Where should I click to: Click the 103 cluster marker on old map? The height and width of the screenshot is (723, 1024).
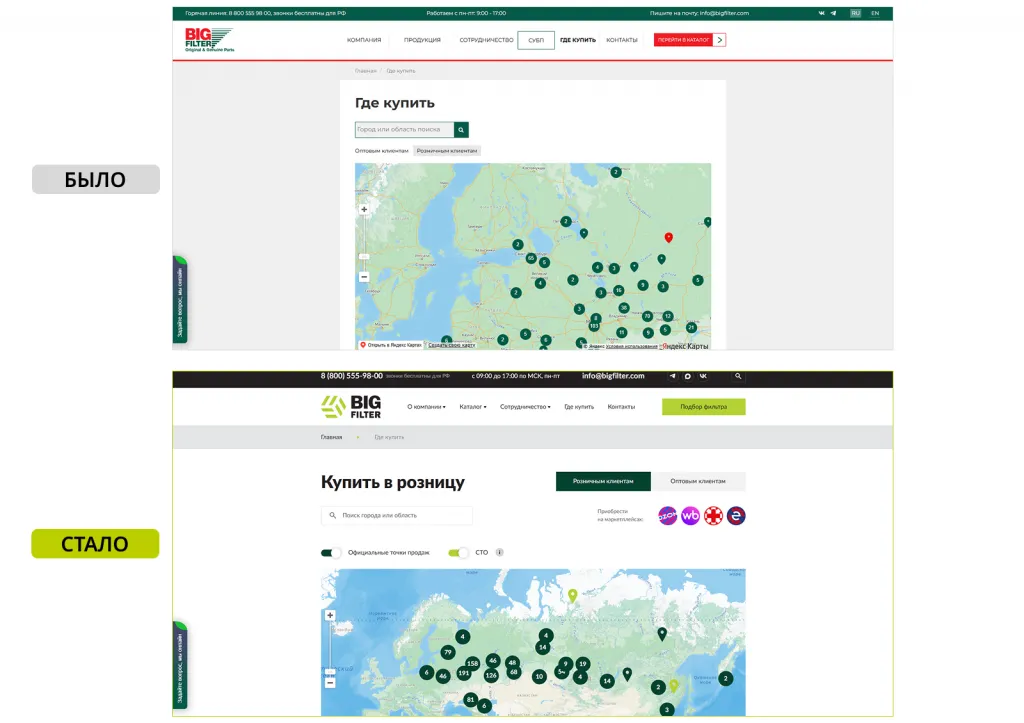pos(594,326)
